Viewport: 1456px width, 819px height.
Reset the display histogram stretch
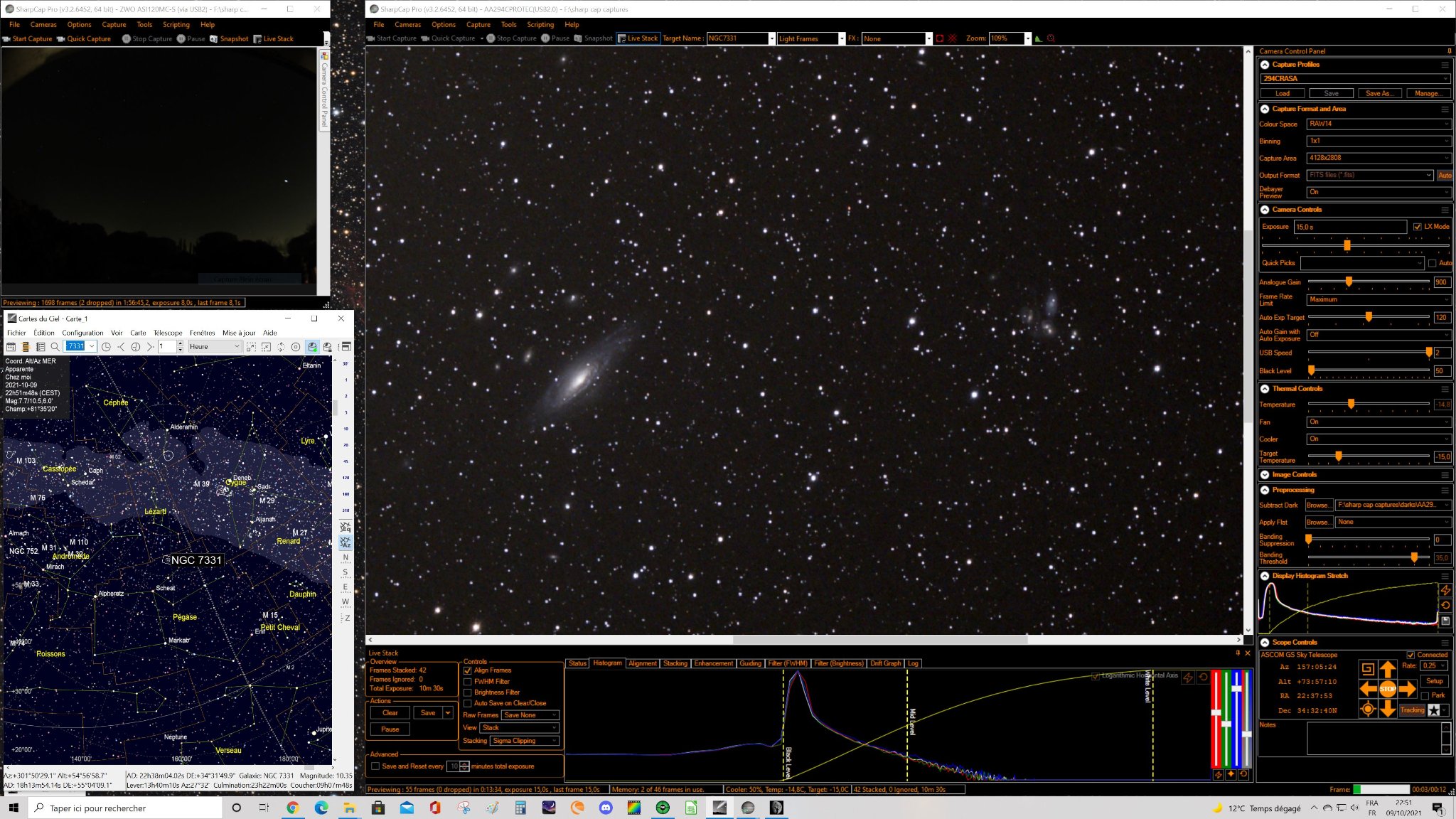click(1445, 606)
